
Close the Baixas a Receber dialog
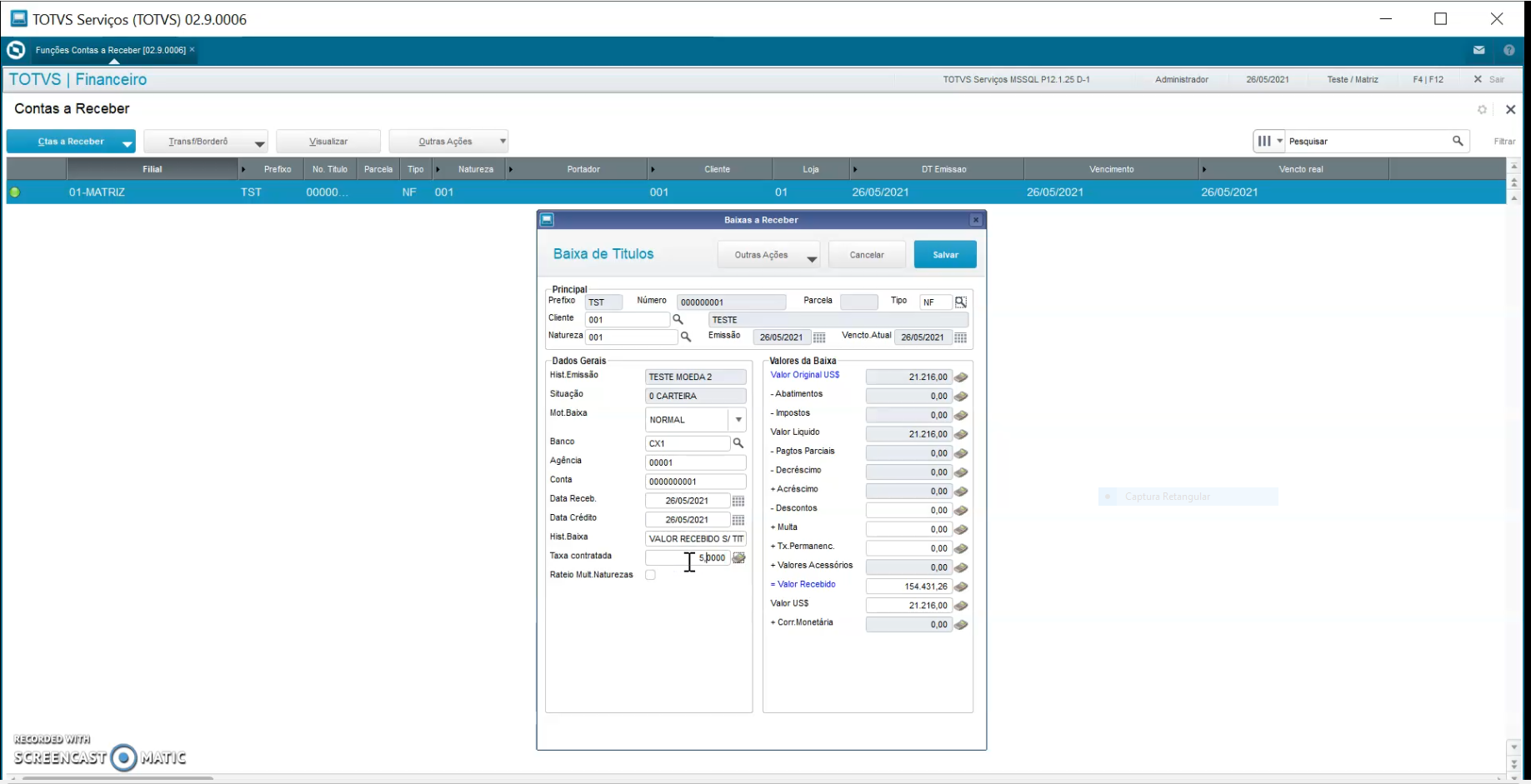click(x=976, y=220)
